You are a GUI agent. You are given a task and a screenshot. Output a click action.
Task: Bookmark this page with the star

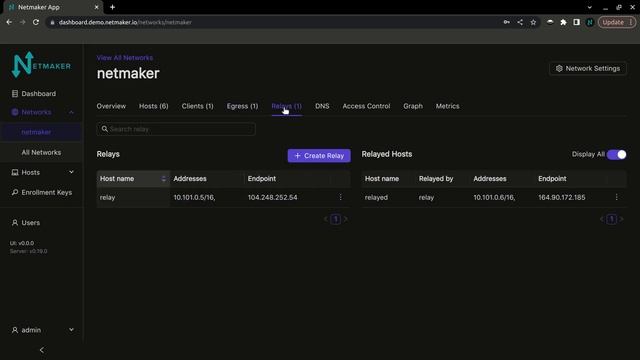click(533, 22)
